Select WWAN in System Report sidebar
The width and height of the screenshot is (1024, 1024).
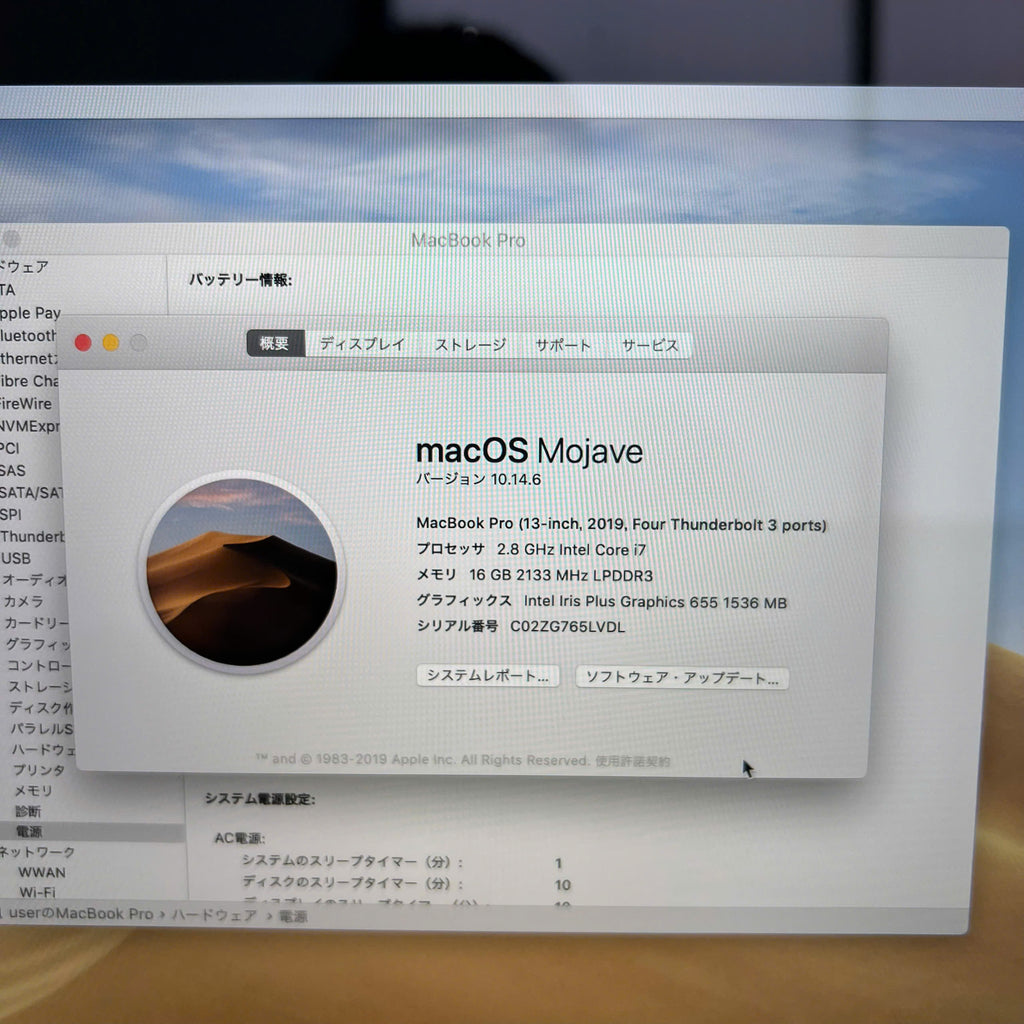pyautogui.click(x=42, y=872)
